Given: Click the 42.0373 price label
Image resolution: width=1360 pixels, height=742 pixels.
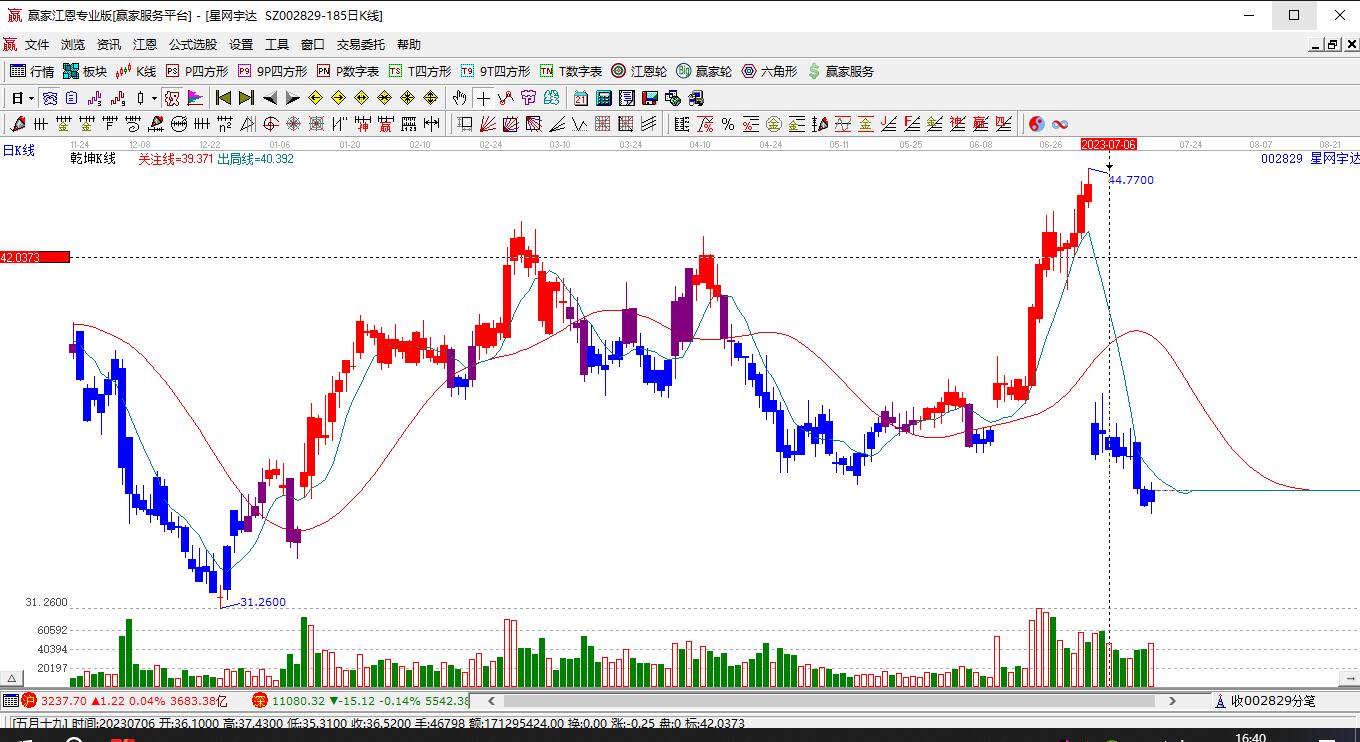Looking at the screenshot, I should (x=35, y=258).
